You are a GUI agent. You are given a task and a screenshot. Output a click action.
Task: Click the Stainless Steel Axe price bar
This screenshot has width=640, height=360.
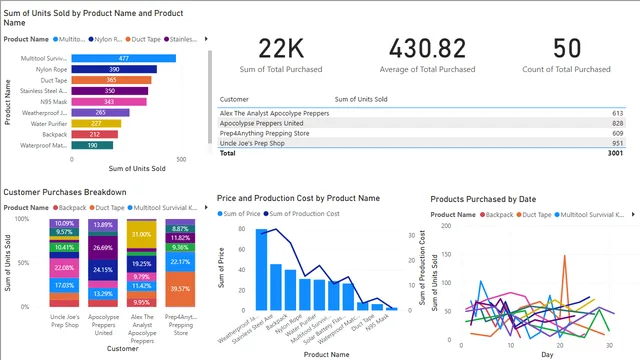coord(276,287)
